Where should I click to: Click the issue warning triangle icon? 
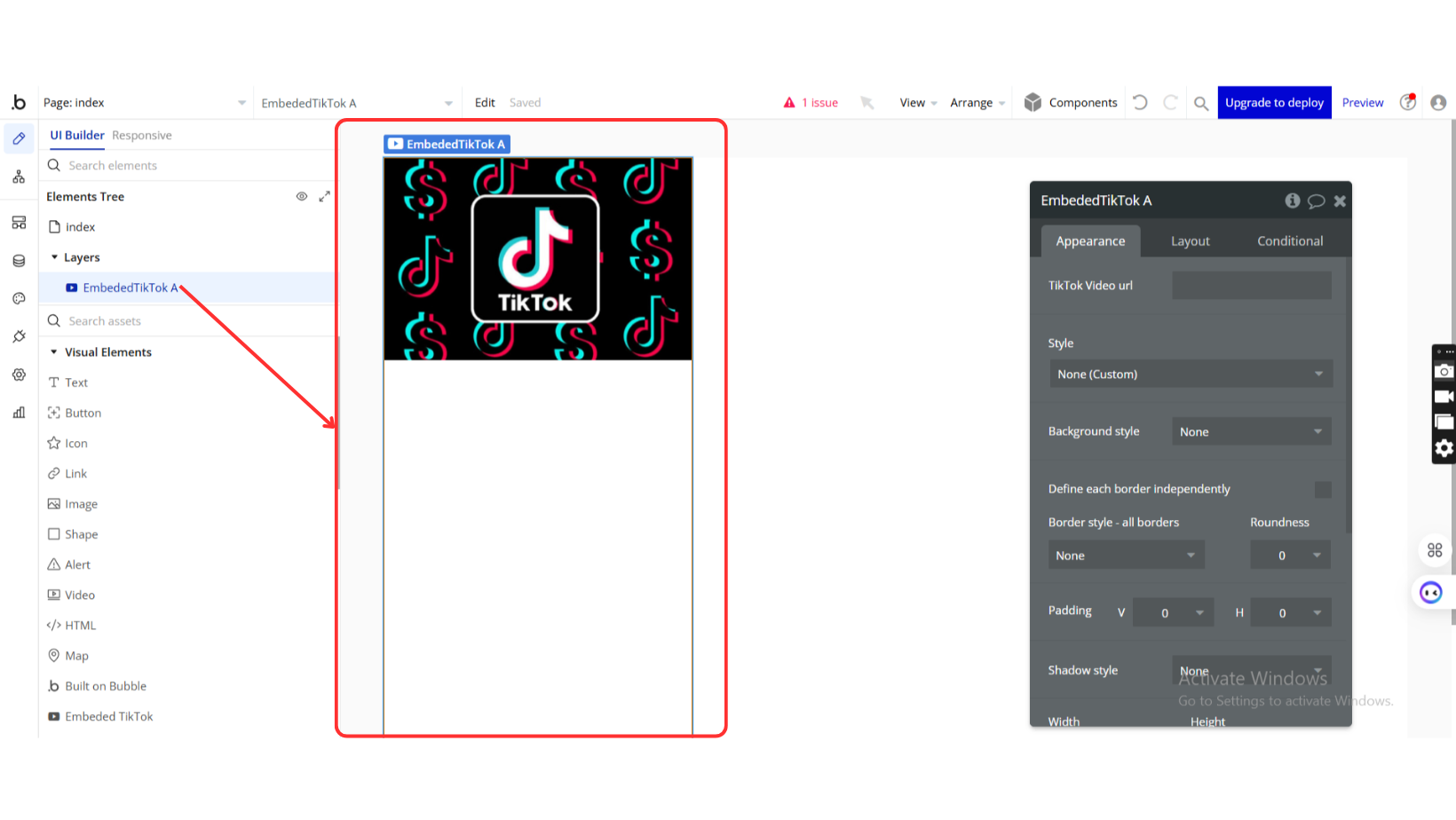(789, 103)
